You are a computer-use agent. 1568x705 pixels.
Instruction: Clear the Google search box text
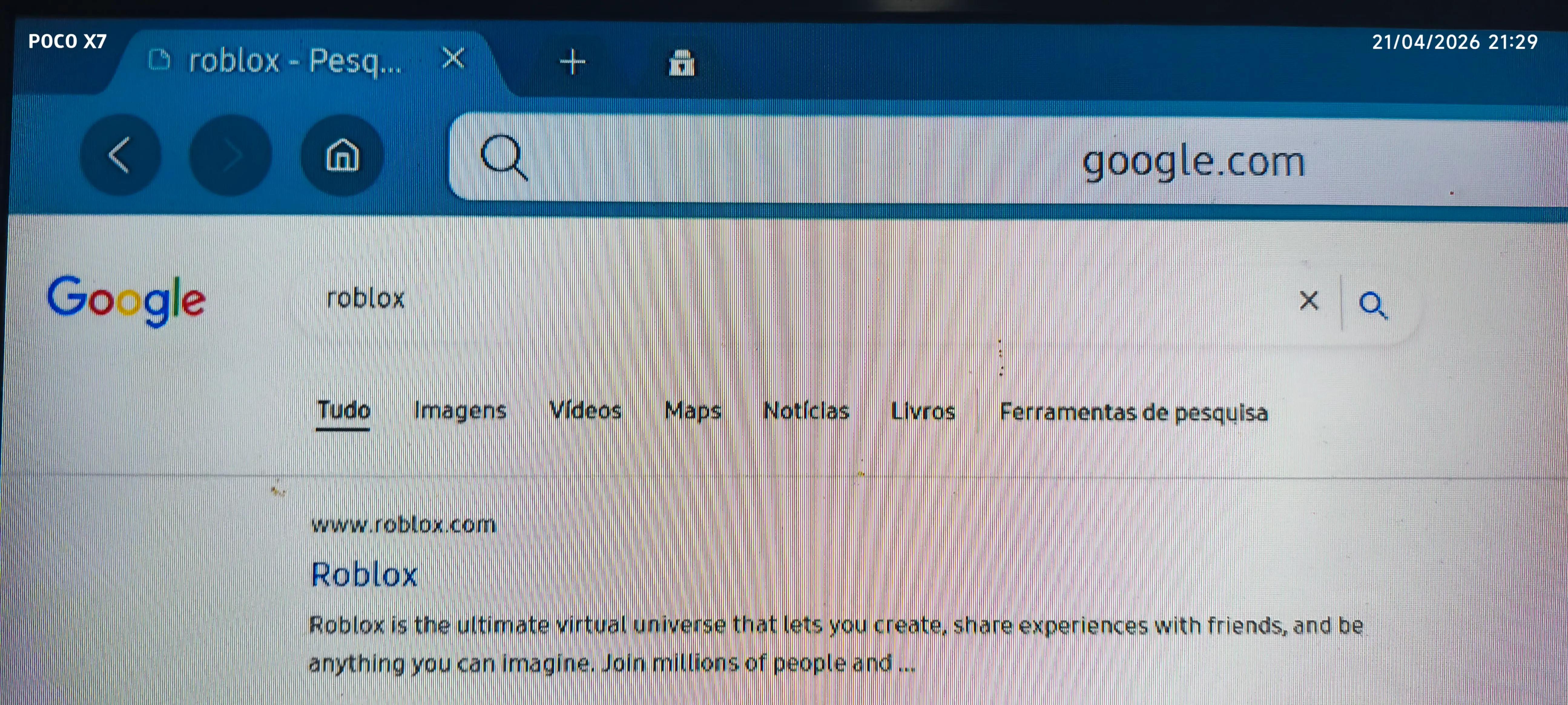click(x=1309, y=301)
